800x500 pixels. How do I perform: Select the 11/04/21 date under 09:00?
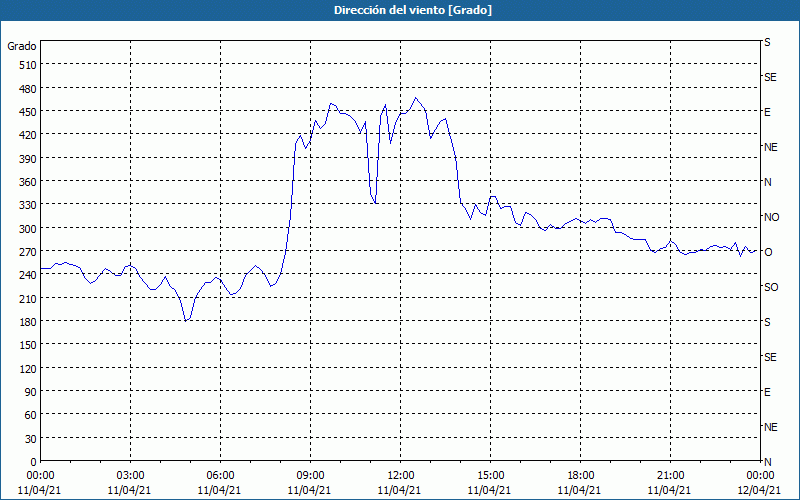coord(310,490)
